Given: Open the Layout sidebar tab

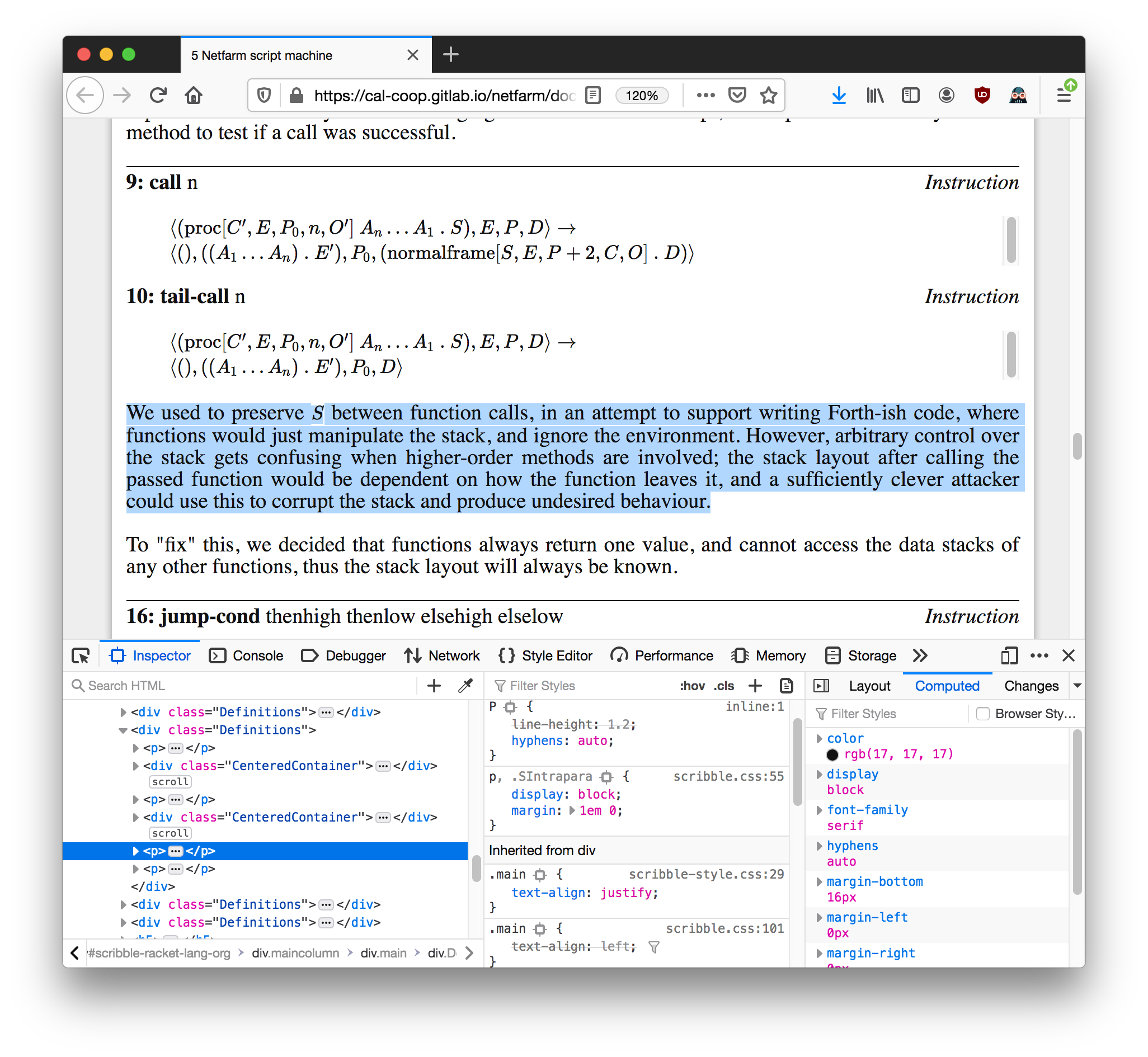Looking at the screenshot, I should pos(869,686).
